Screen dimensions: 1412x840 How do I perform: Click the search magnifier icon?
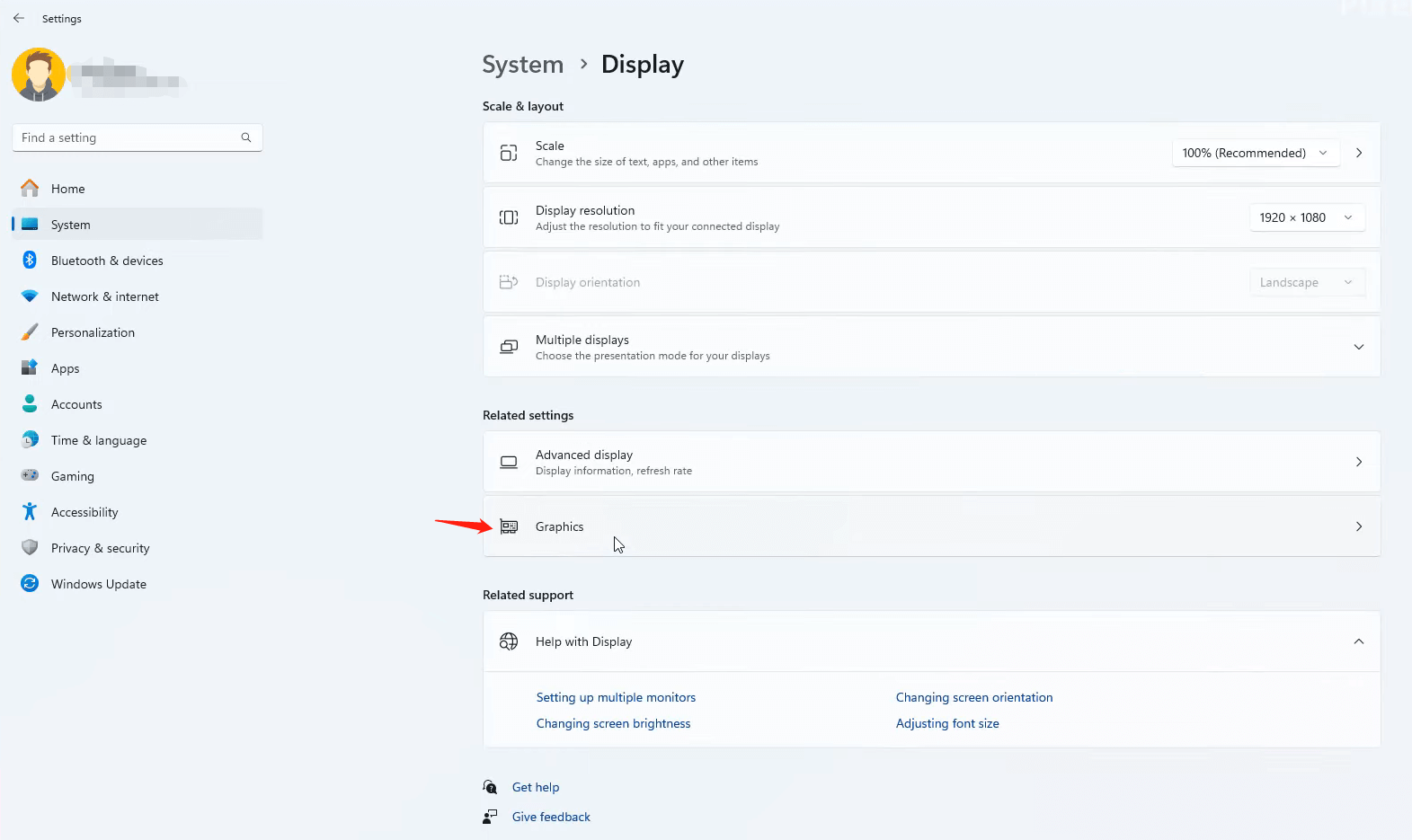point(245,137)
